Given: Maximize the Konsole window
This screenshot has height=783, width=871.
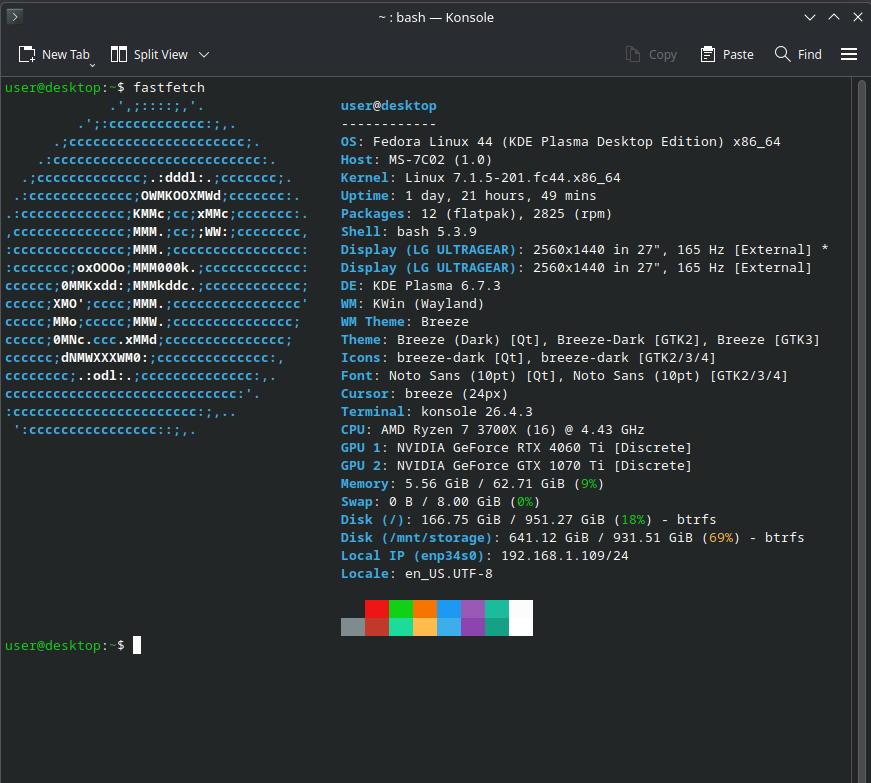Looking at the screenshot, I should (x=834, y=17).
